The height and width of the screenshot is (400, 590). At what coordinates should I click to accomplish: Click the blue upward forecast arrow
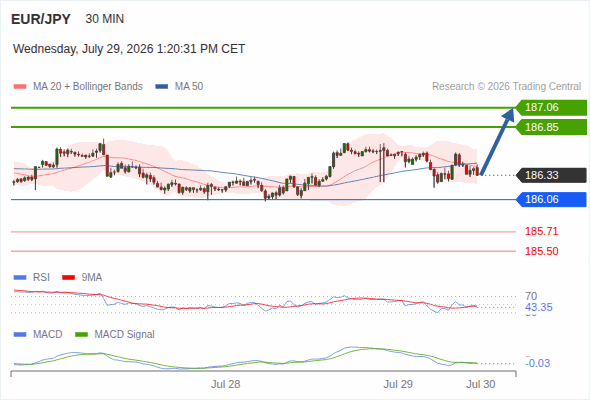[x=497, y=142]
